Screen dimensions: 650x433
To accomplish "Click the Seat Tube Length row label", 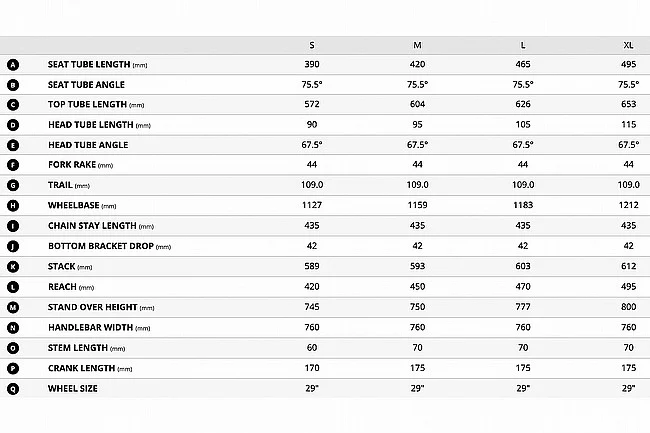I will [98, 64].
